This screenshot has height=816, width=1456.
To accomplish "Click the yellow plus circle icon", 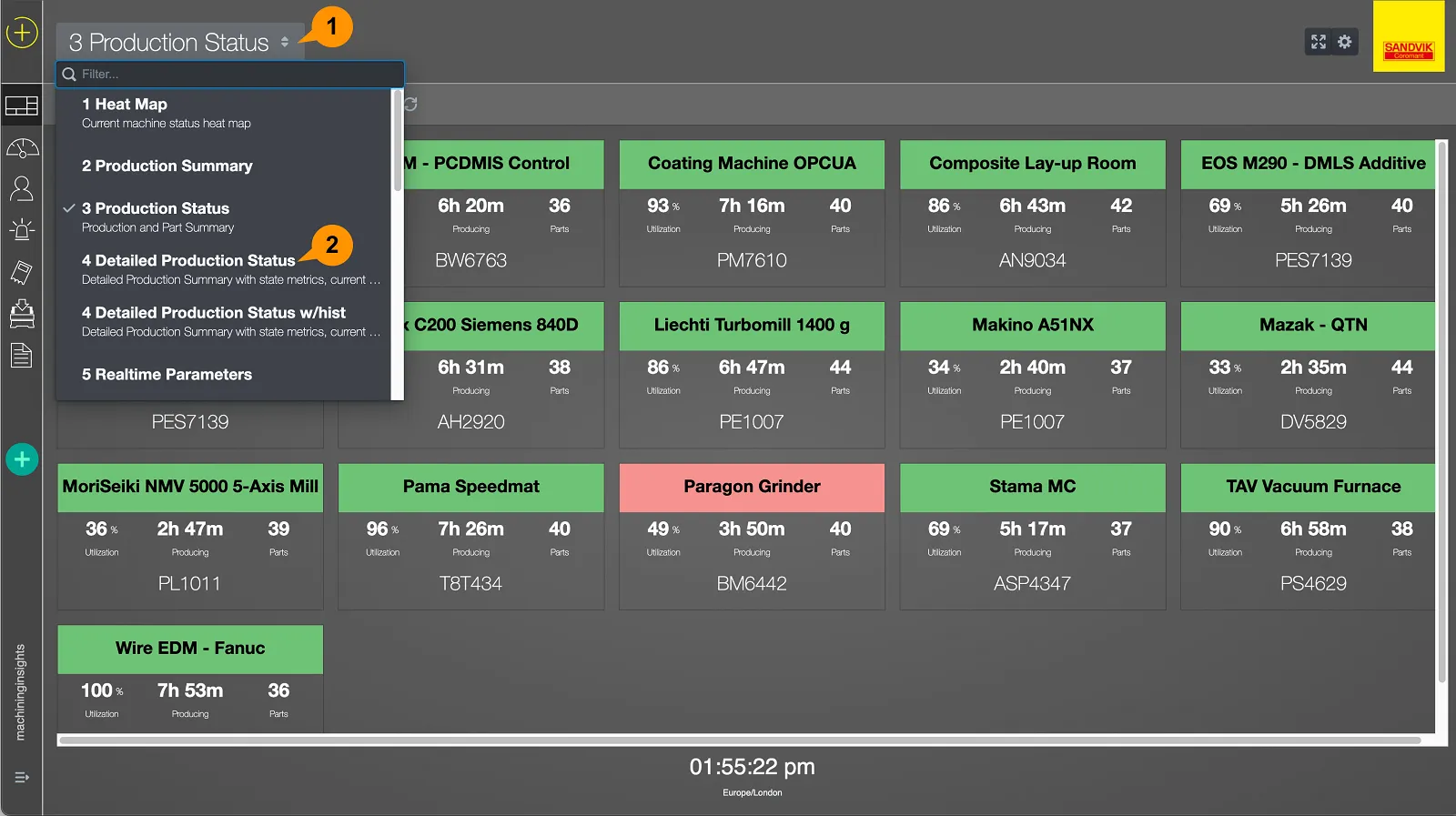I will pos(22,34).
